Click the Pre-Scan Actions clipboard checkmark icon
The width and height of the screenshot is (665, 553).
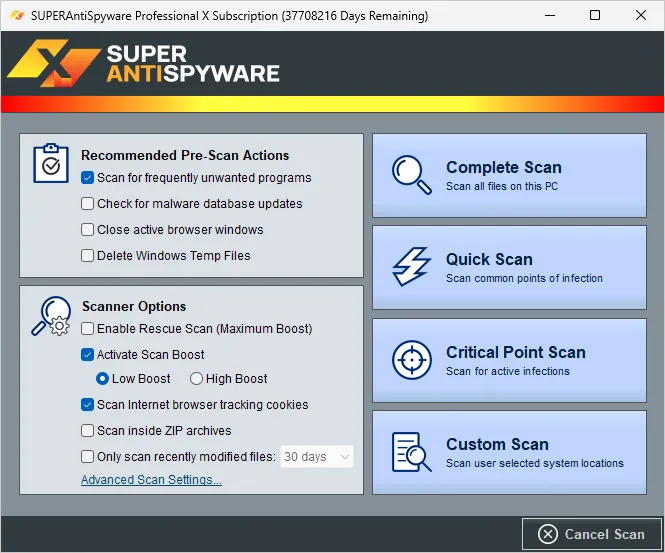(x=51, y=163)
